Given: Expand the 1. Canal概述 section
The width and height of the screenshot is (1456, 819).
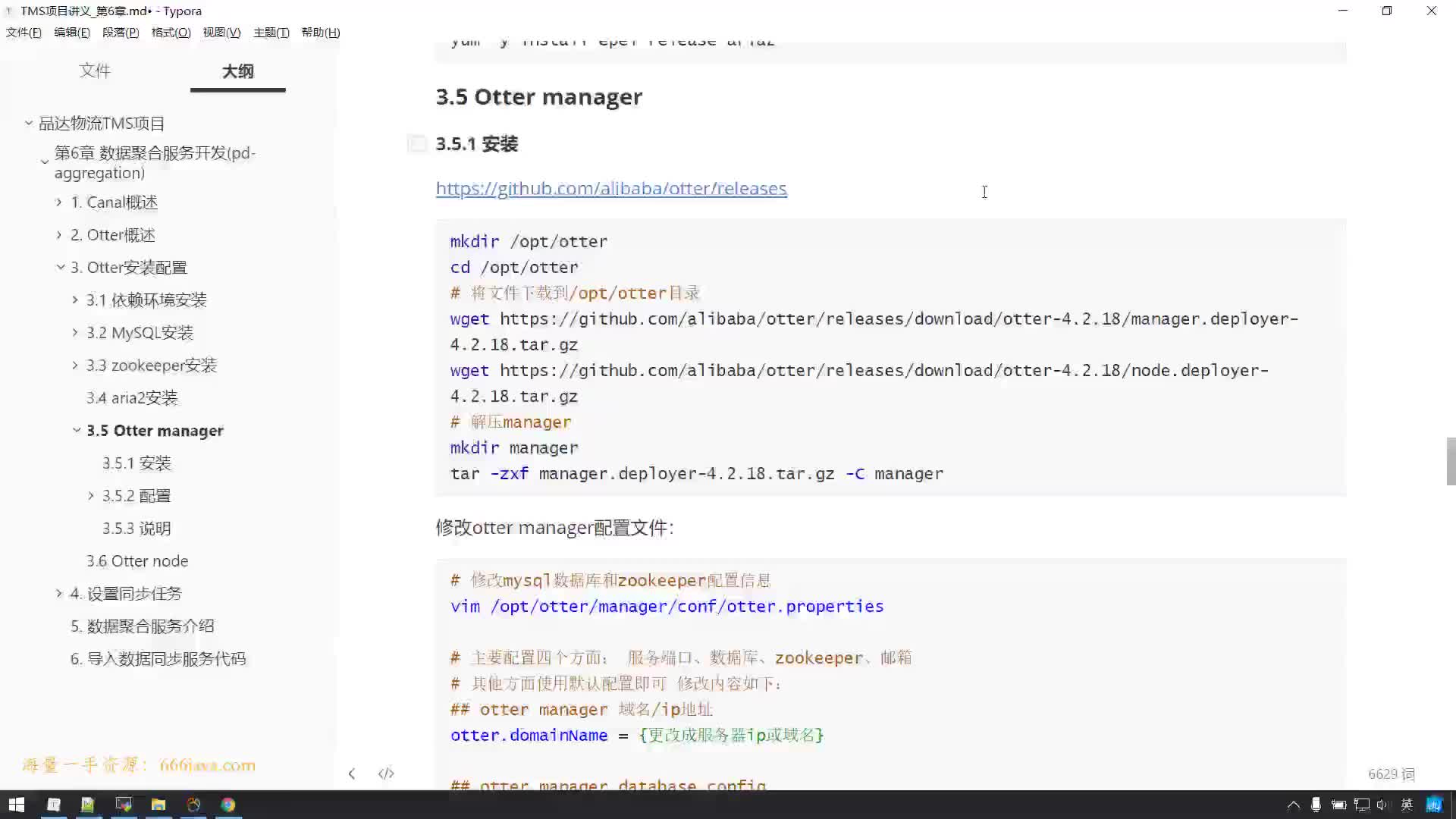Looking at the screenshot, I should click(x=58, y=202).
